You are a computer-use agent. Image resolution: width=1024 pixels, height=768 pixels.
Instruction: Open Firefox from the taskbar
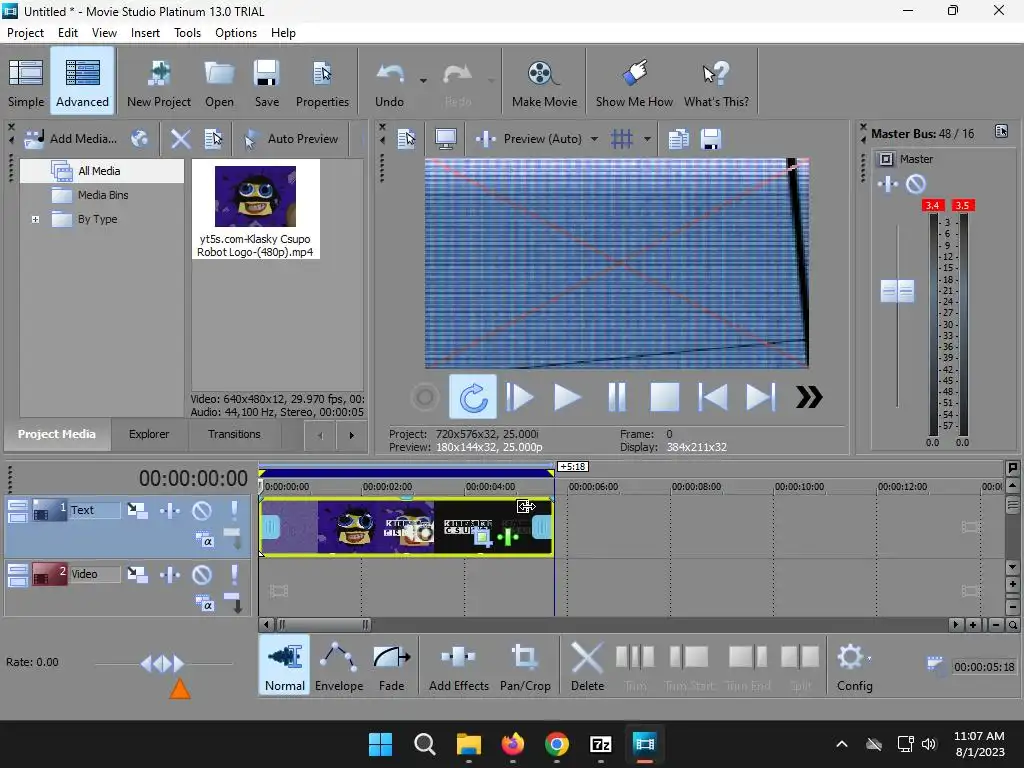tap(513, 744)
